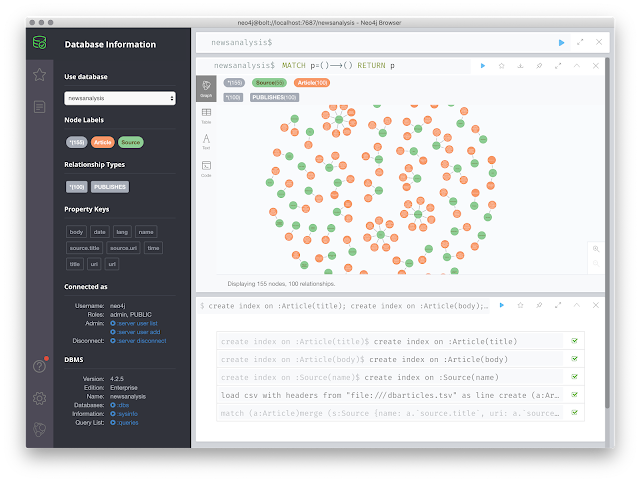Viewport: 640px width, 482px height.
Task: Run query in top editor bar
Action: (561, 42)
